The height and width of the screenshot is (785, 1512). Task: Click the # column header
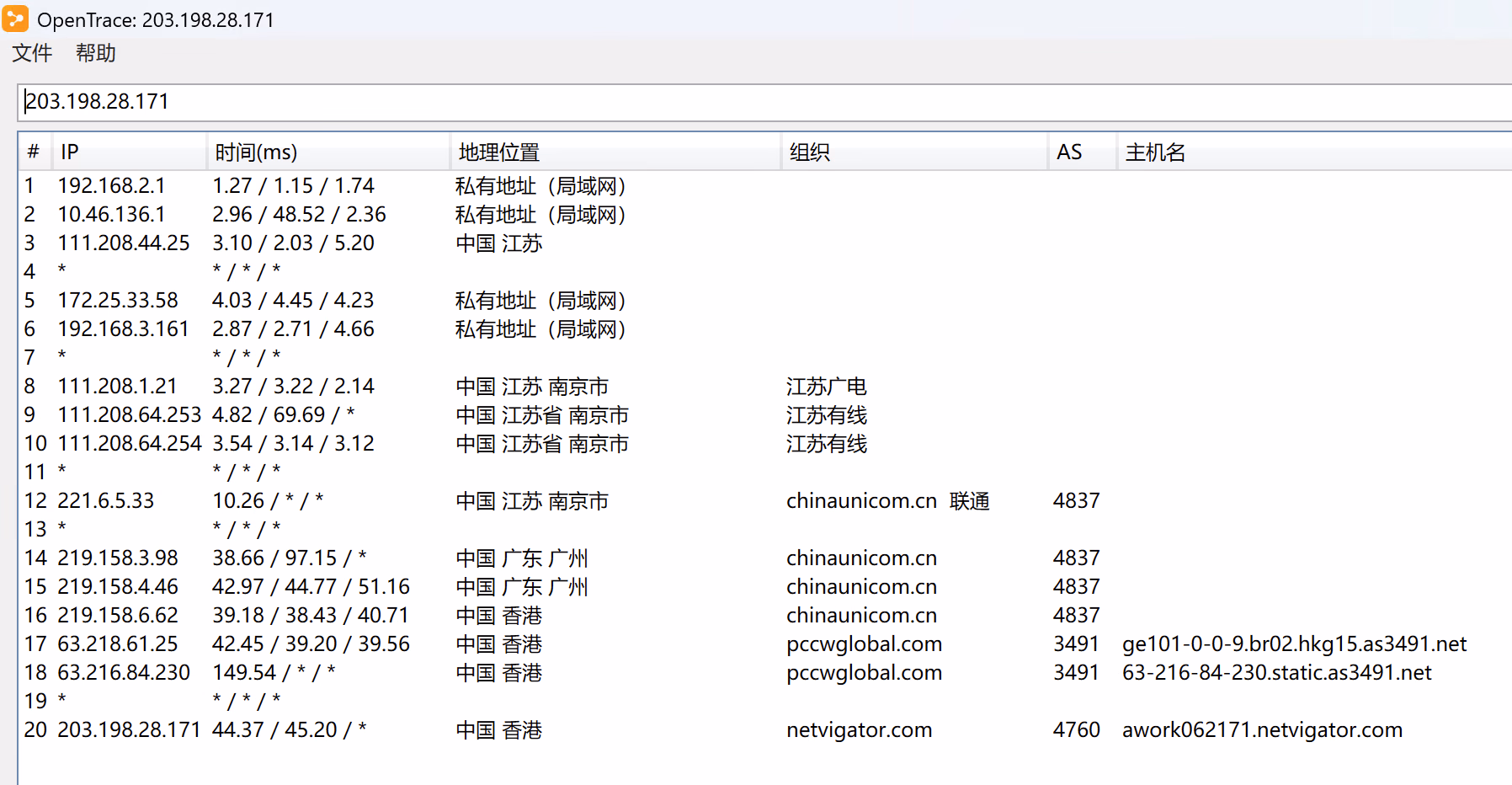[34, 152]
